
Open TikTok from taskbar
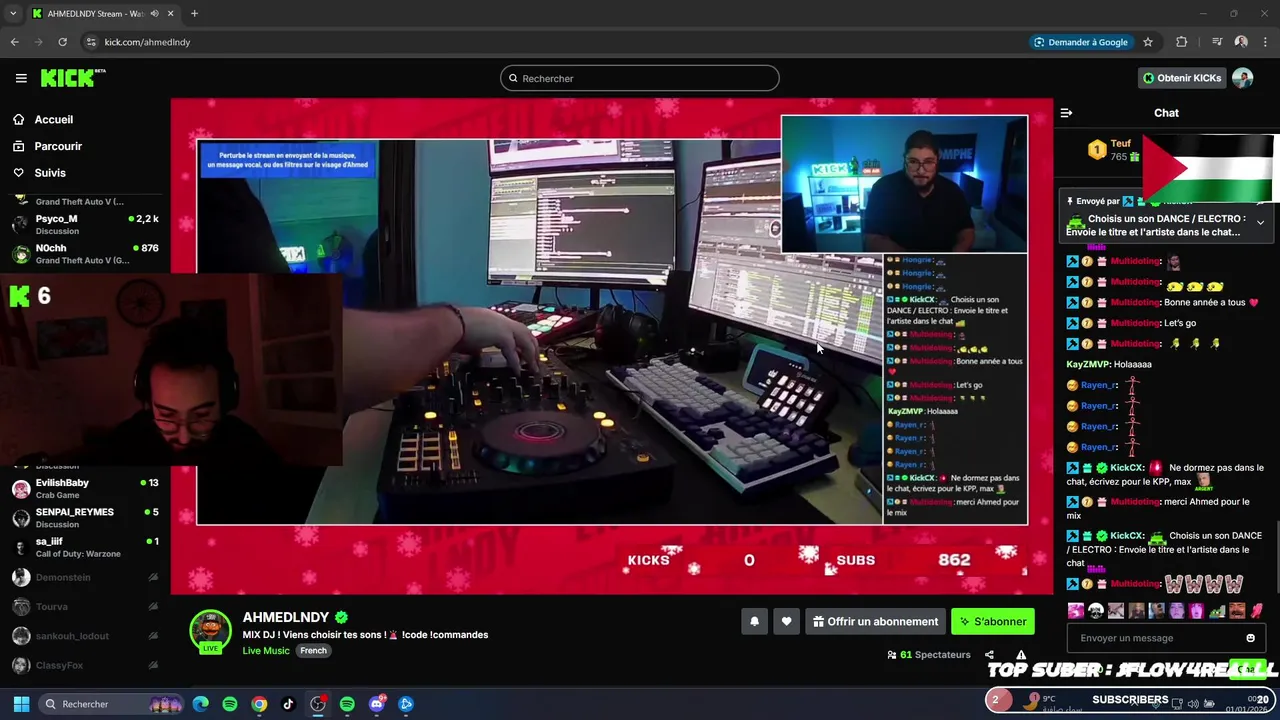click(288, 704)
